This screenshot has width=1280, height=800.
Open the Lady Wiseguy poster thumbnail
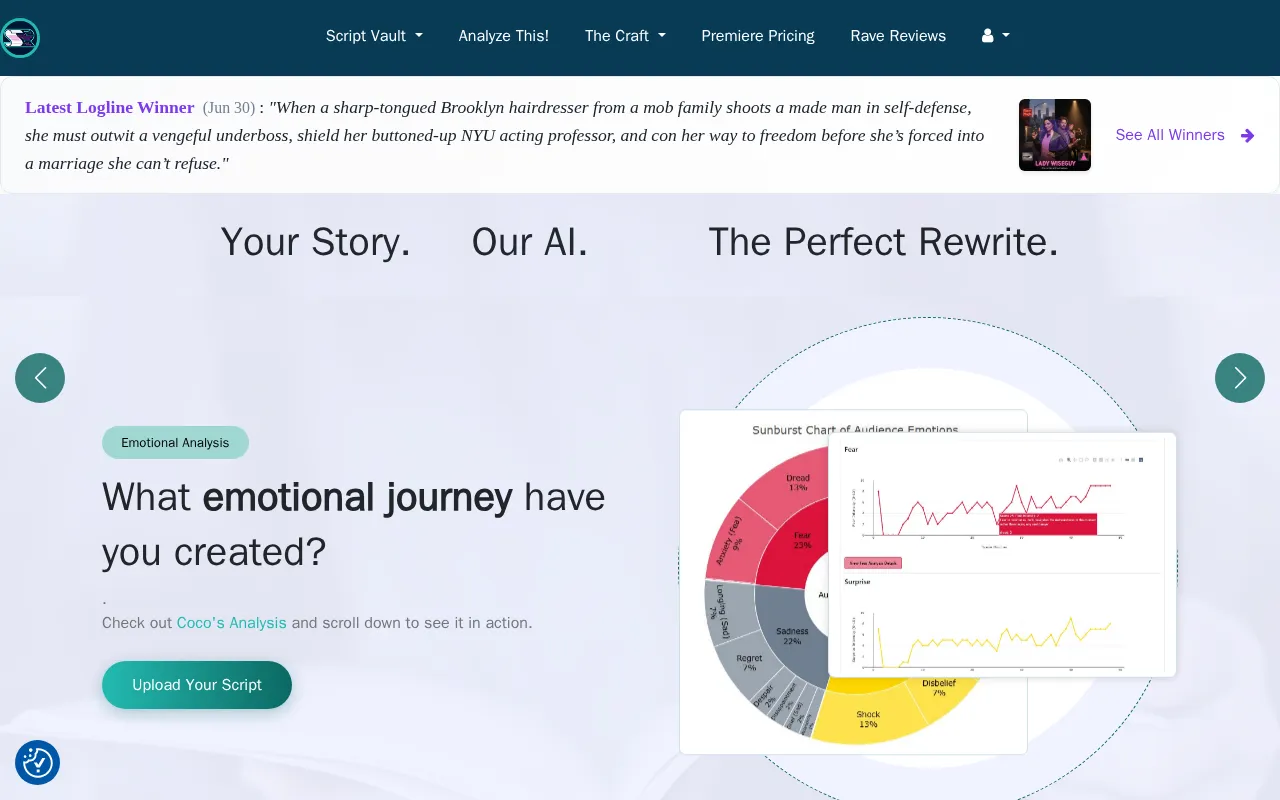pyautogui.click(x=1055, y=135)
